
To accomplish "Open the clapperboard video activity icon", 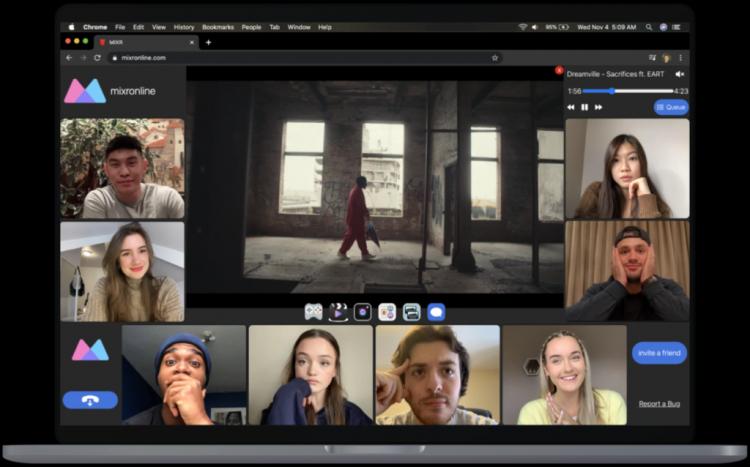I will point(338,312).
